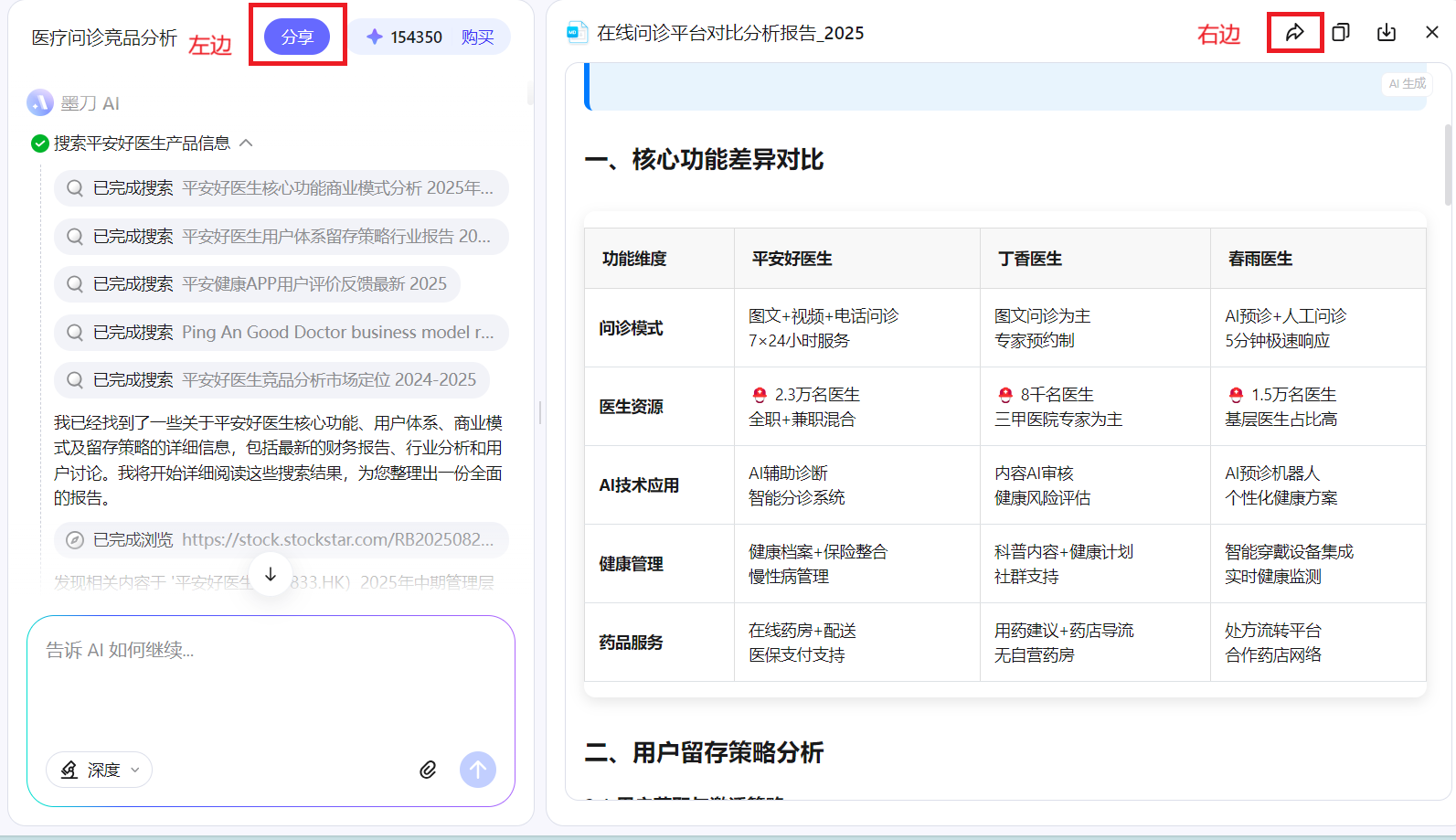This screenshot has height=840, width=1456.
Task: Copy the report using the duplicate icon
Action: (x=1341, y=33)
